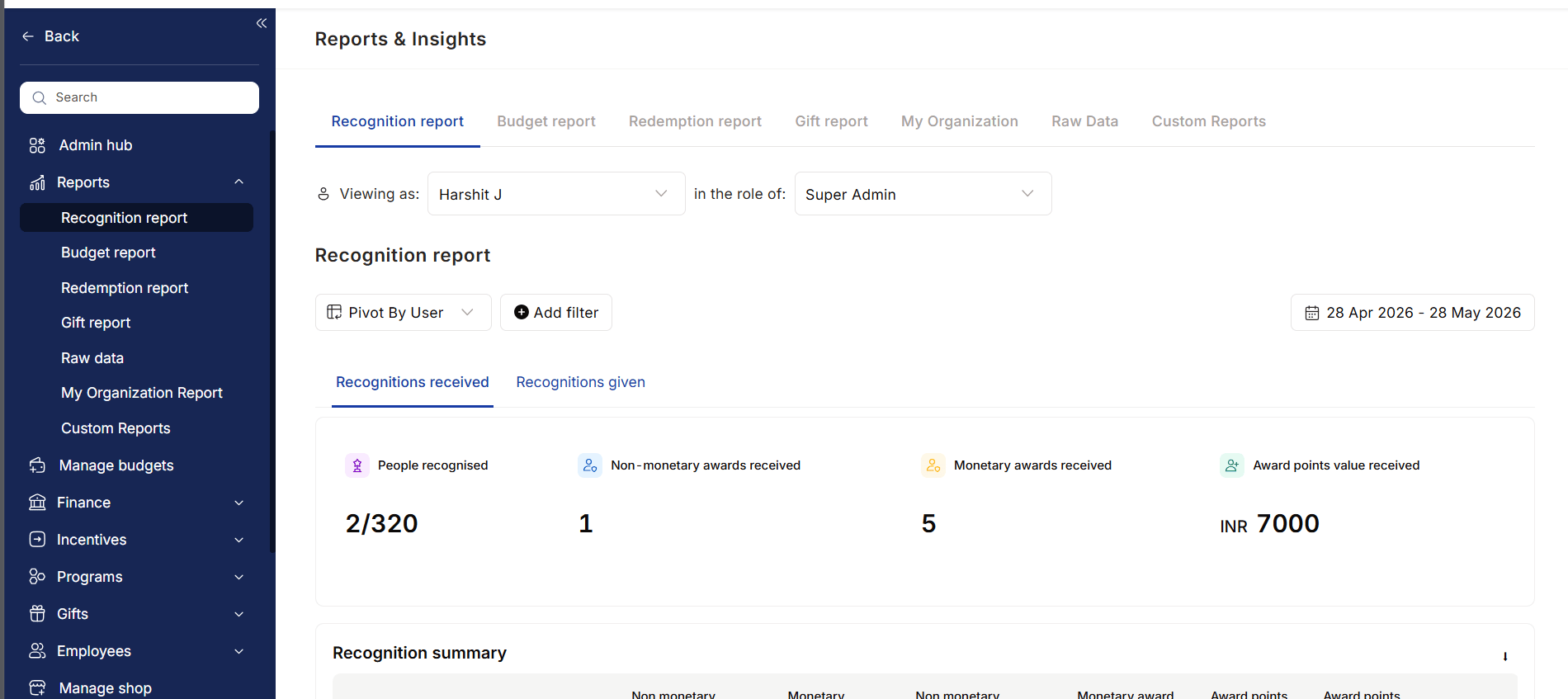
Task: Expand the Gifts menu section
Action: click(x=239, y=614)
